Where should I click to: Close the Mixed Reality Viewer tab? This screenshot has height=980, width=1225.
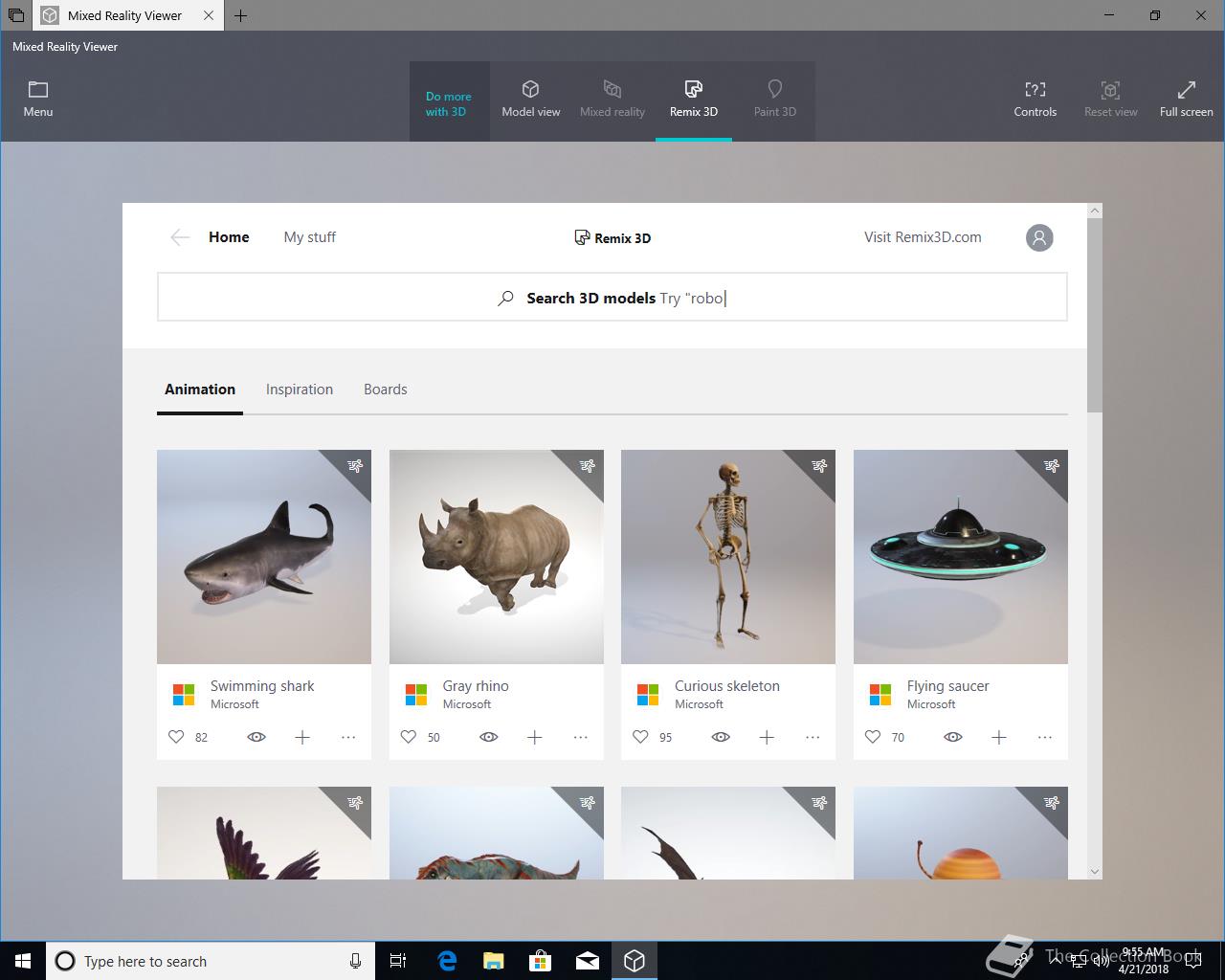(209, 15)
